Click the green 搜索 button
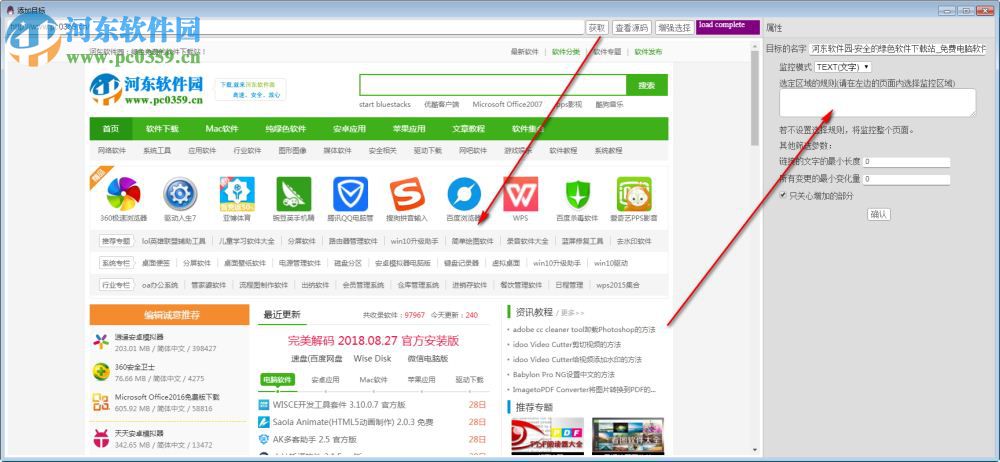The height and width of the screenshot is (462, 1000). pyautogui.click(x=647, y=85)
